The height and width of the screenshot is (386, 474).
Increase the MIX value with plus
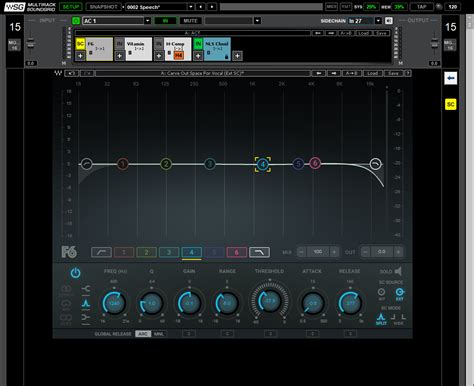click(334, 252)
